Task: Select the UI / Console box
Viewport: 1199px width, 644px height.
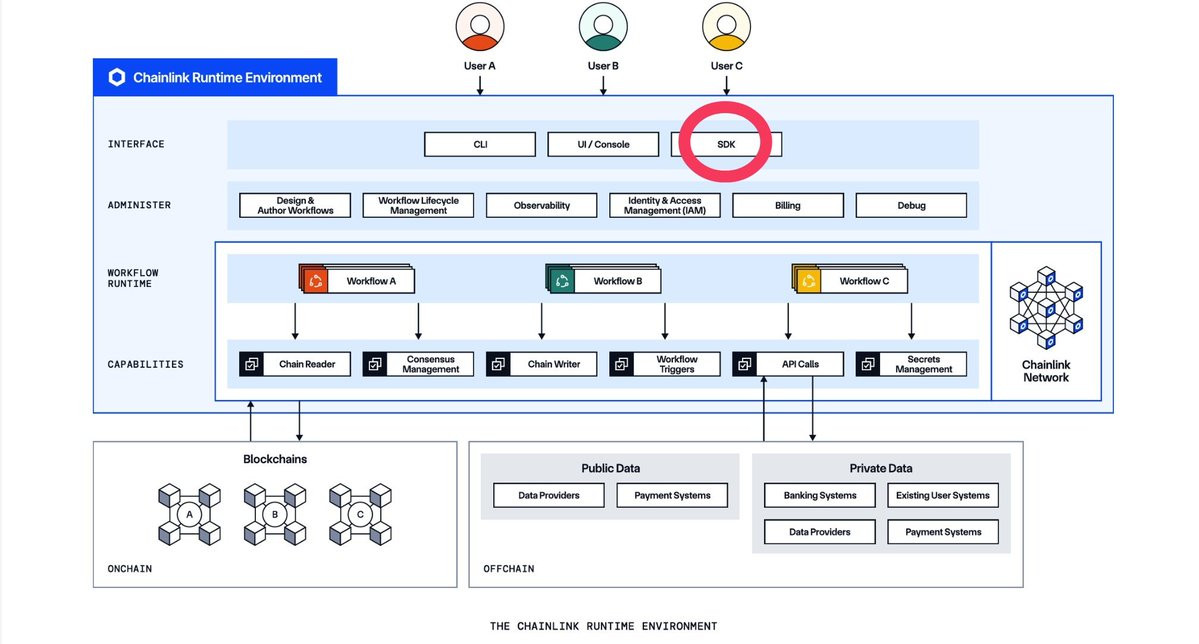Action: 603,145
